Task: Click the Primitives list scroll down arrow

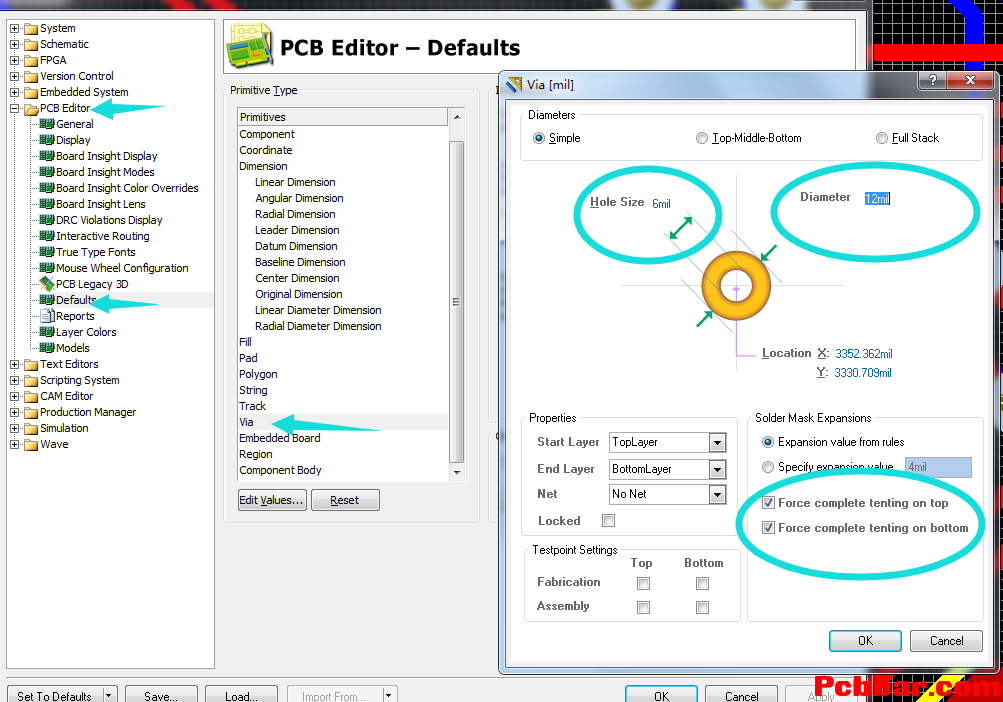Action: [x=457, y=473]
